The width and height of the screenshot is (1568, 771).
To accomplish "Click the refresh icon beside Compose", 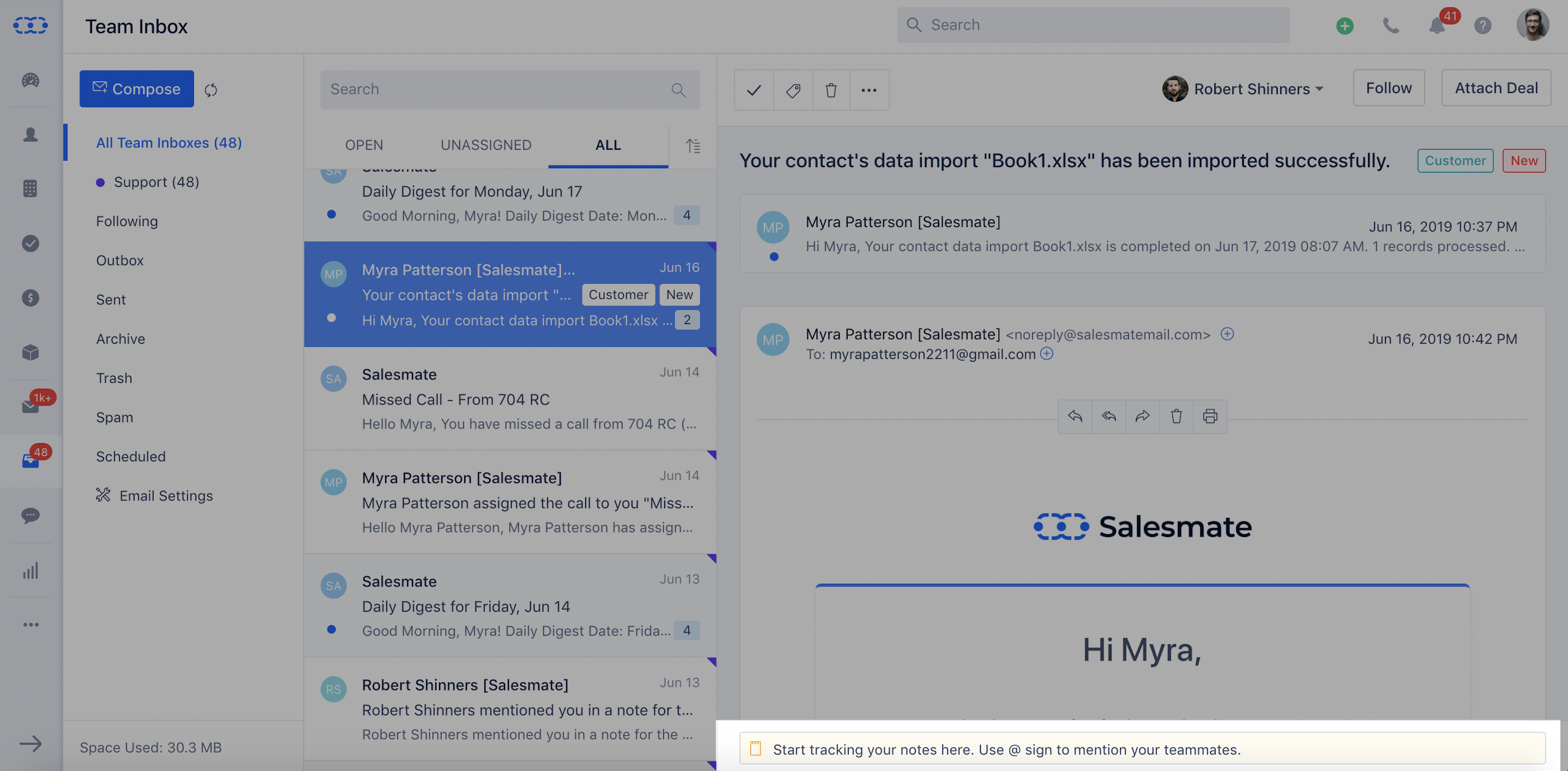I will 211,90.
